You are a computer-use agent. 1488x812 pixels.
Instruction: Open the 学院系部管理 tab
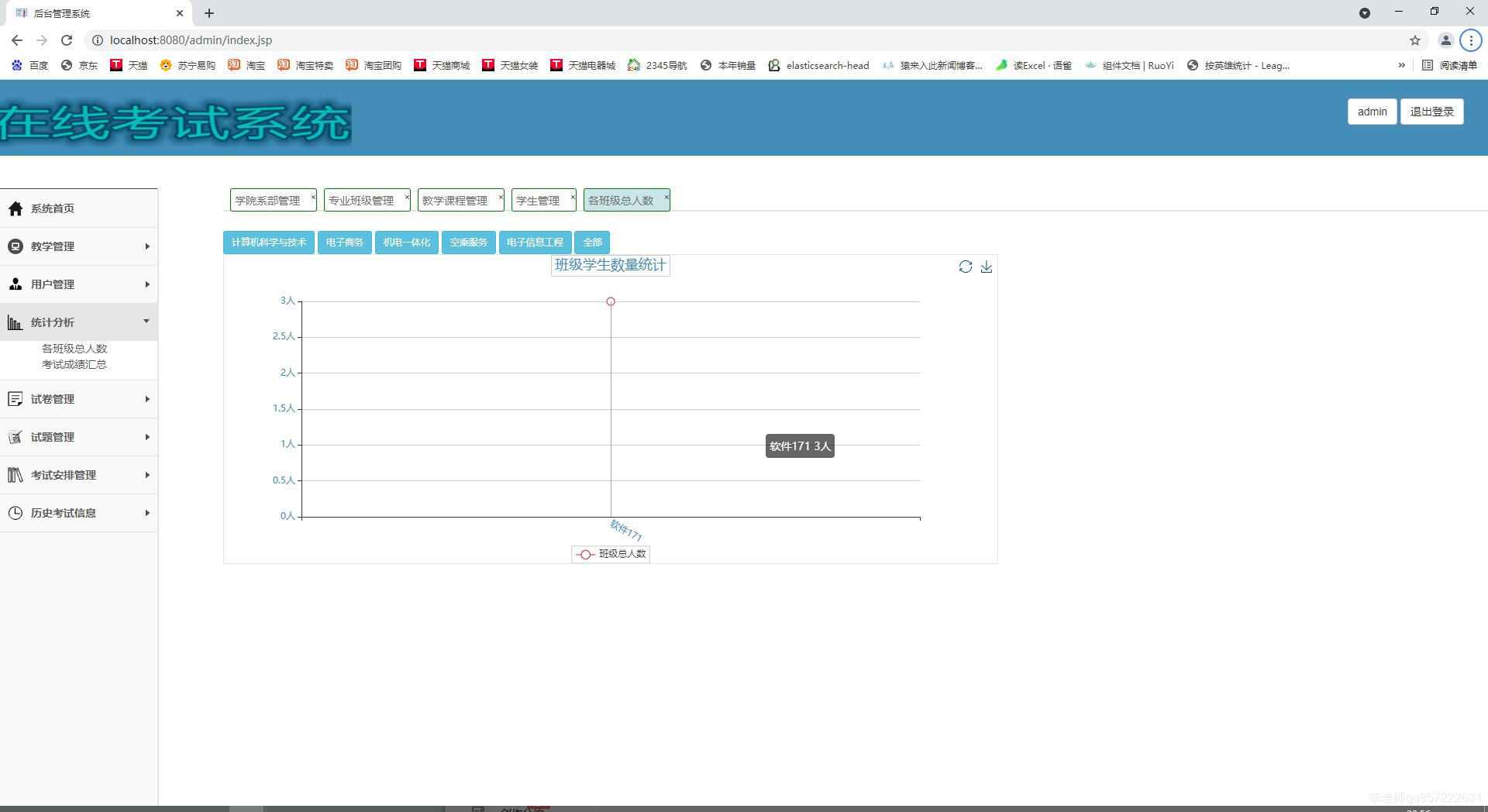269,200
